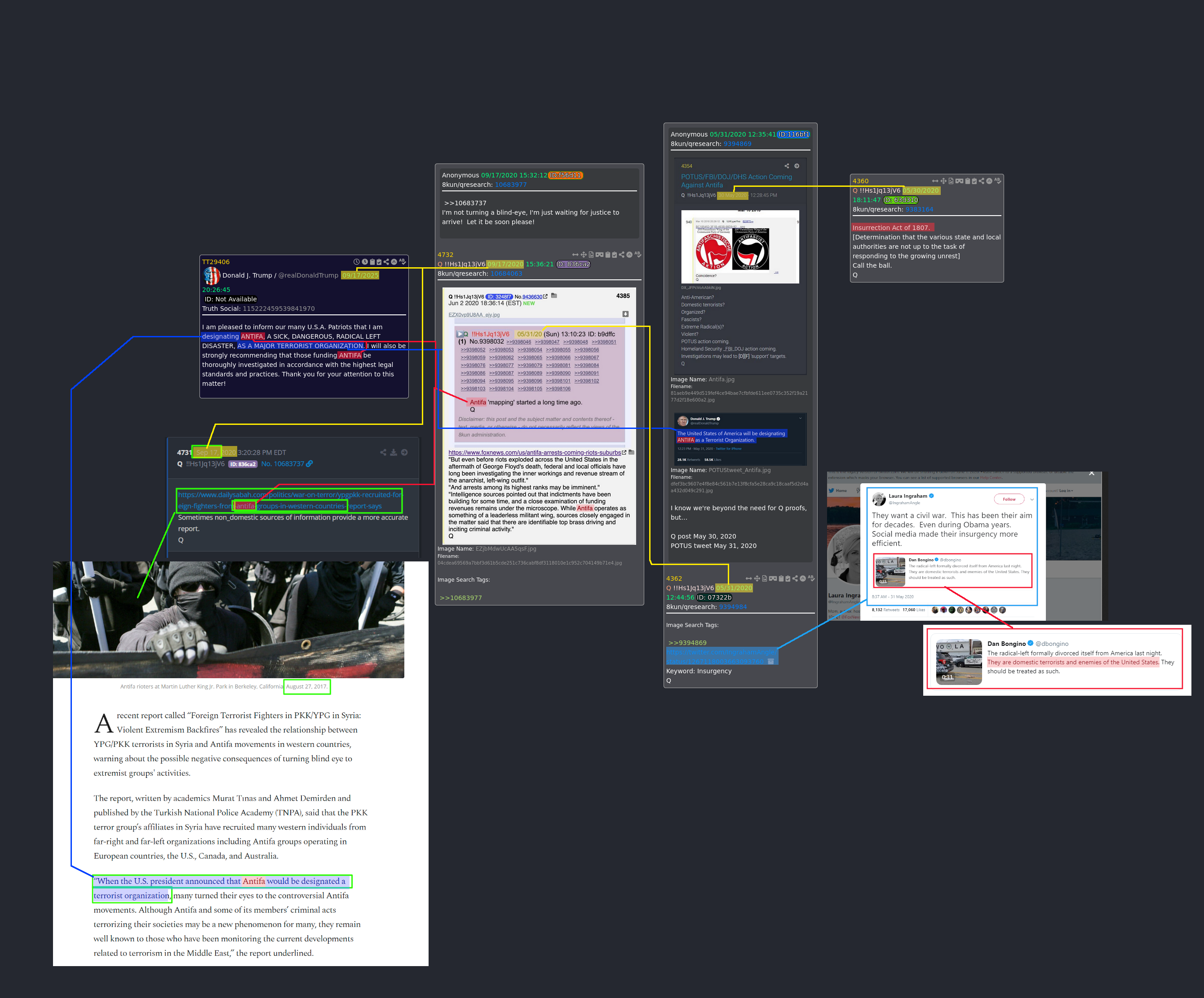This screenshot has width=1204, height=998.
Task: Click the Twitter Home tab
Action: [838, 490]
